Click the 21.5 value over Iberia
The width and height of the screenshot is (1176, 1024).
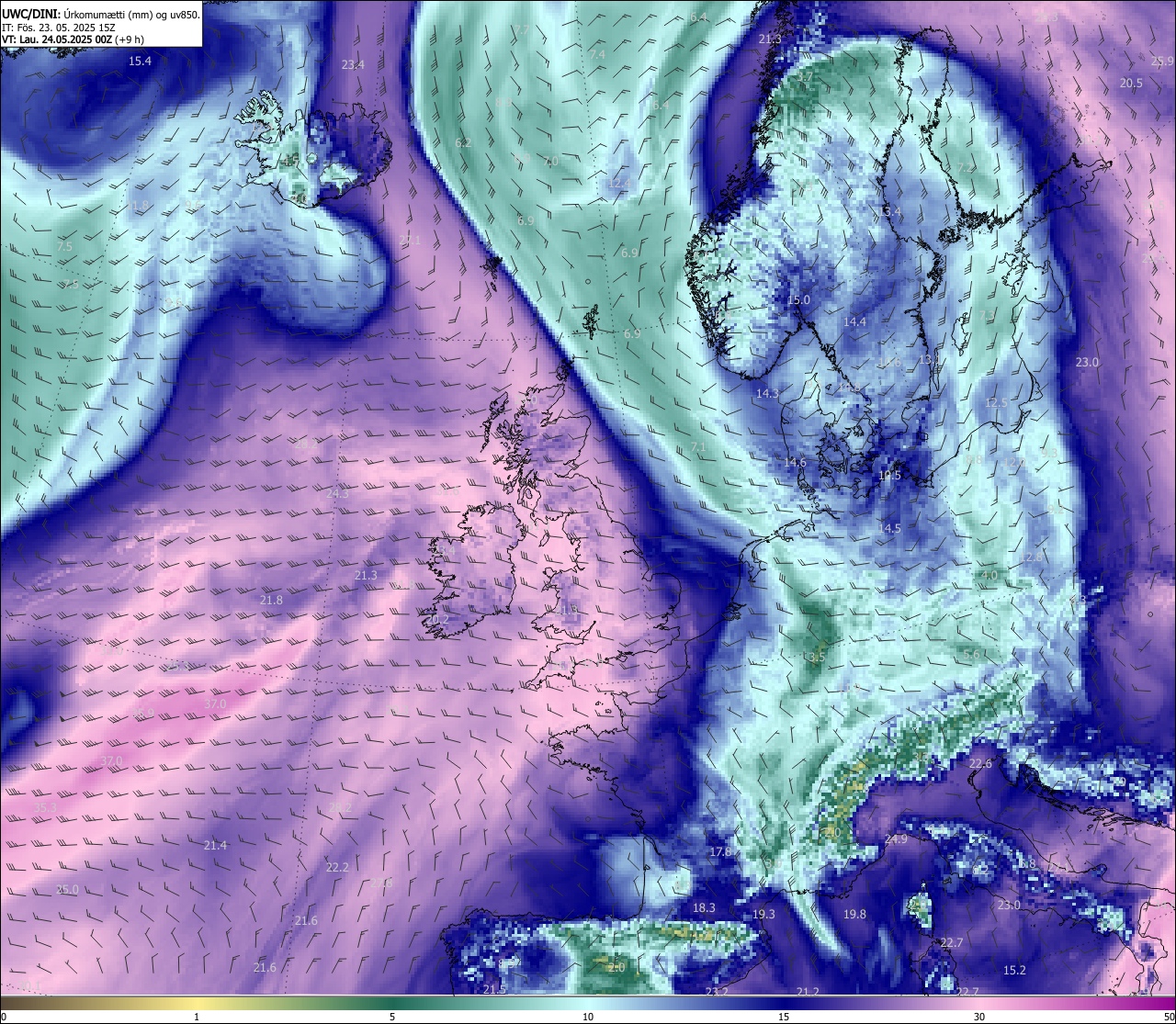click(x=494, y=989)
